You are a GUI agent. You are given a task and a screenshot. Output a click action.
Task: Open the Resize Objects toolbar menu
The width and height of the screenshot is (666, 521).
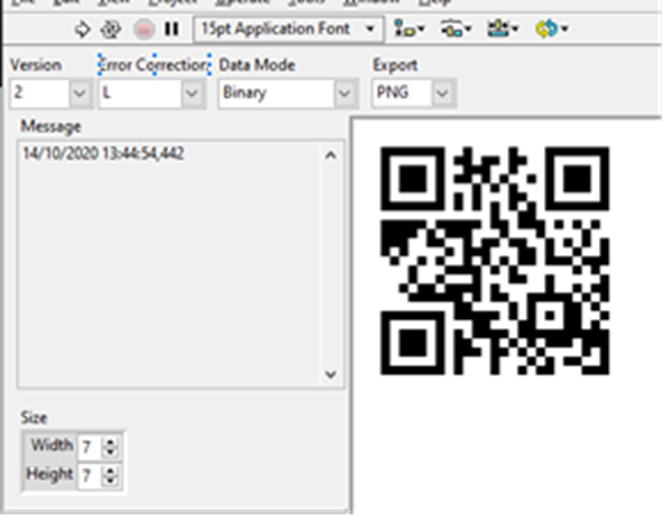click(x=503, y=29)
